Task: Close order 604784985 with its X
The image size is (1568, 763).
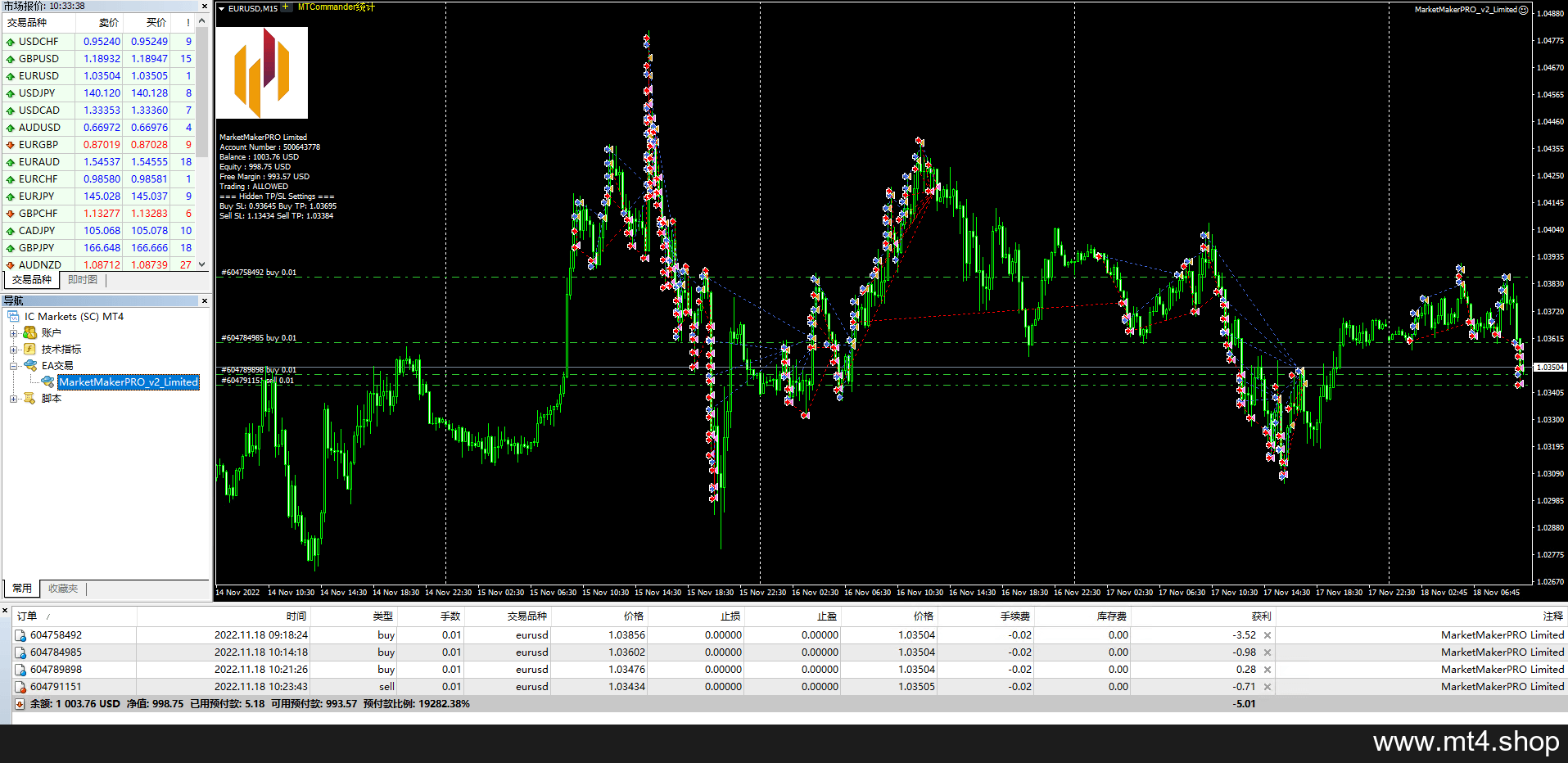Action: [x=1268, y=652]
